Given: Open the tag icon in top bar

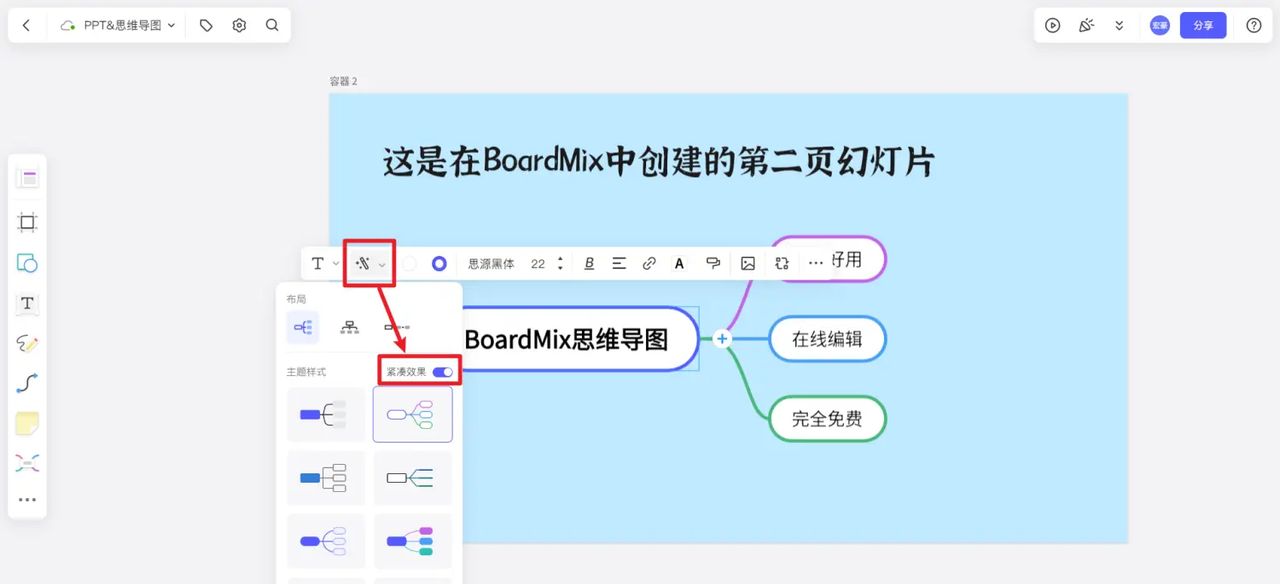Looking at the screenshot, I should 206,25.
